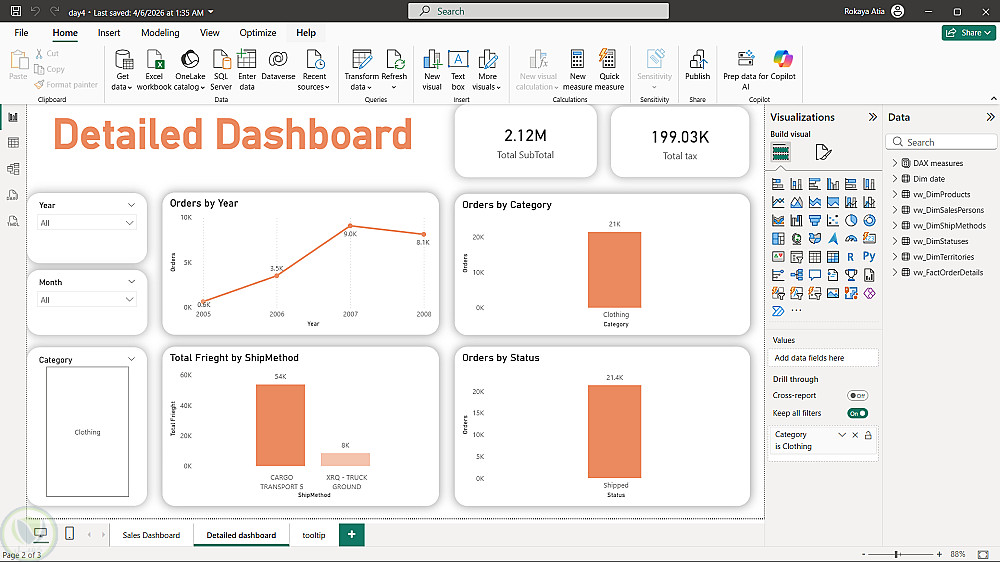Lock the Category drill through filter
The width and height of the screenshot is (1000, 562).
point(868,435)
